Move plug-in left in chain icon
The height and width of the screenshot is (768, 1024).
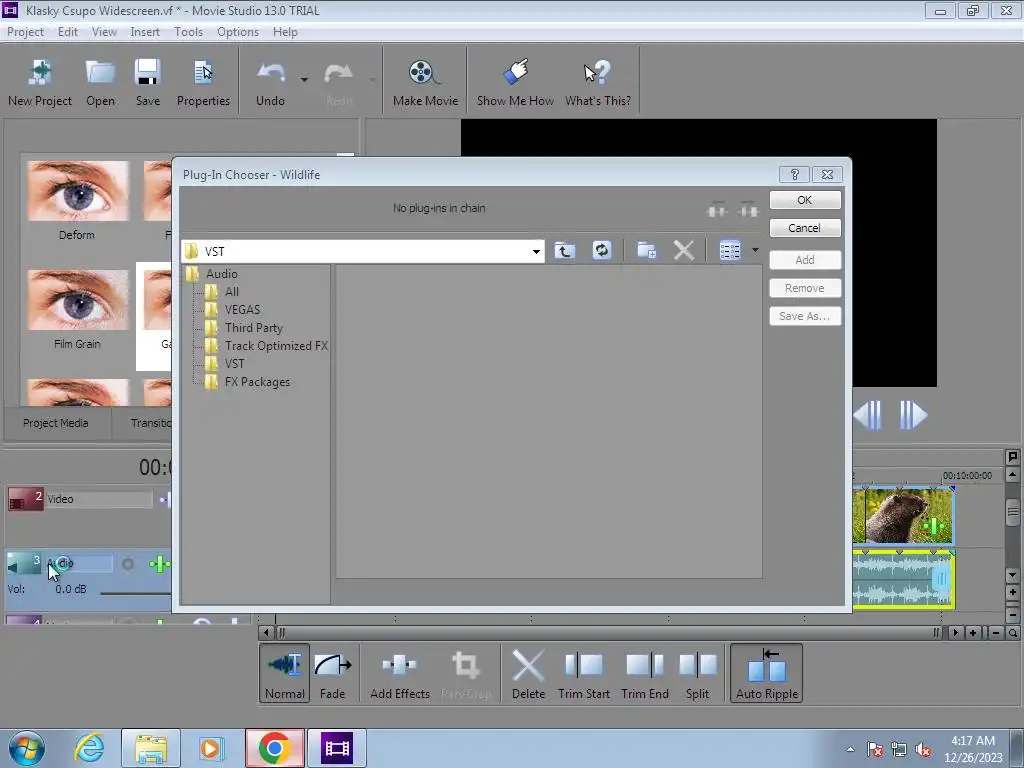[x=717, y=210]
